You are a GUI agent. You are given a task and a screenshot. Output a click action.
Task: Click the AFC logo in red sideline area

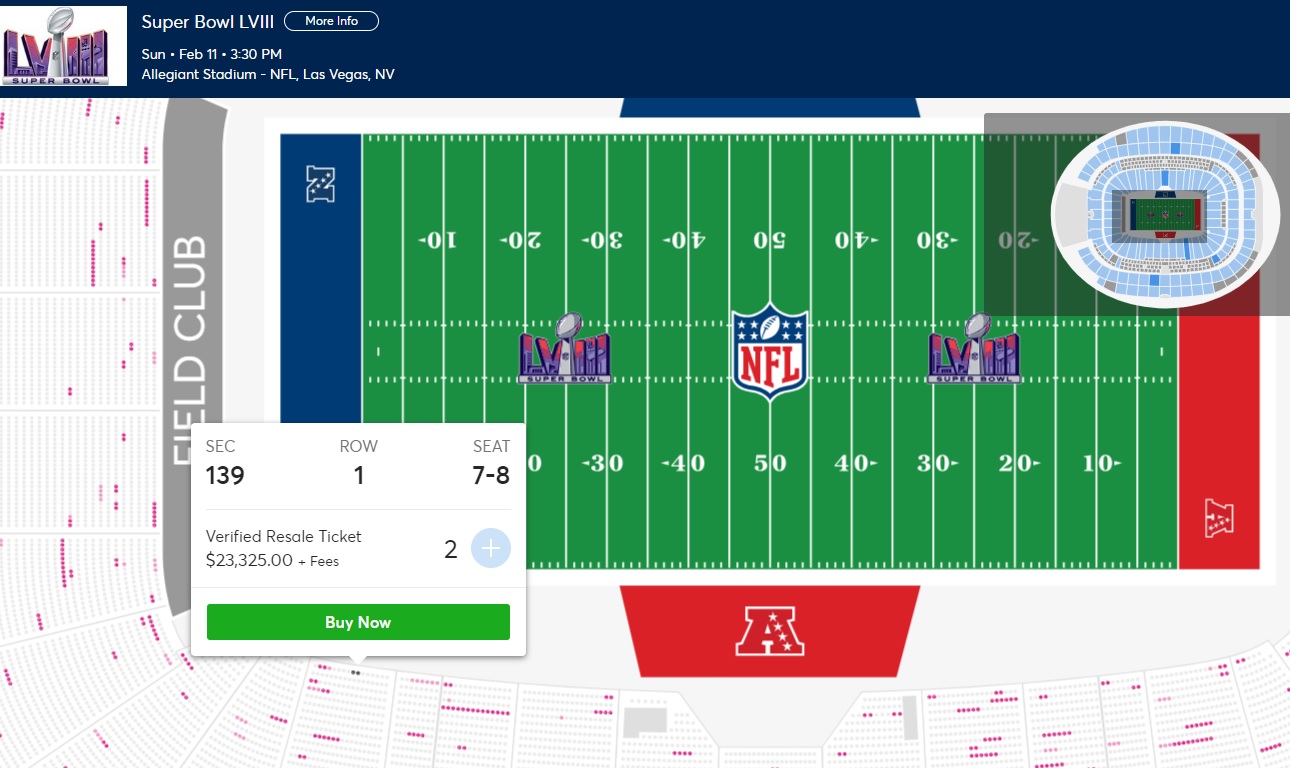tap(770, 631)
